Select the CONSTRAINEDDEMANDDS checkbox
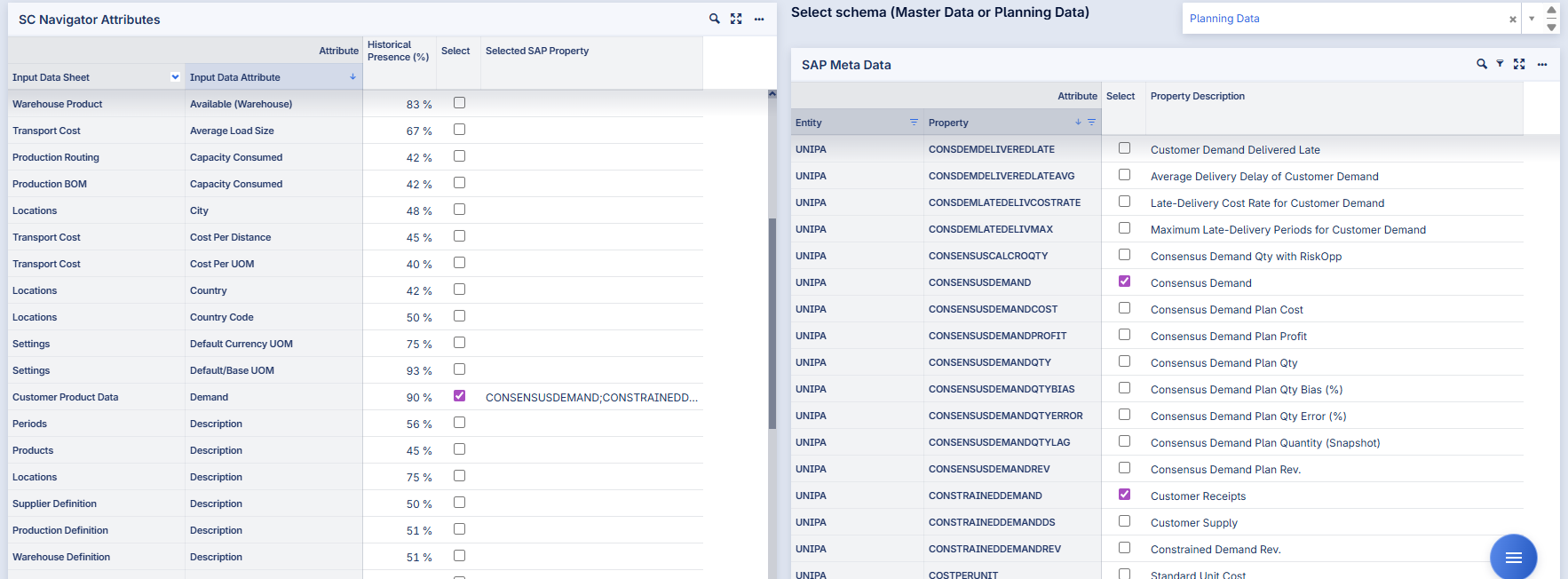 point(1124,521)
